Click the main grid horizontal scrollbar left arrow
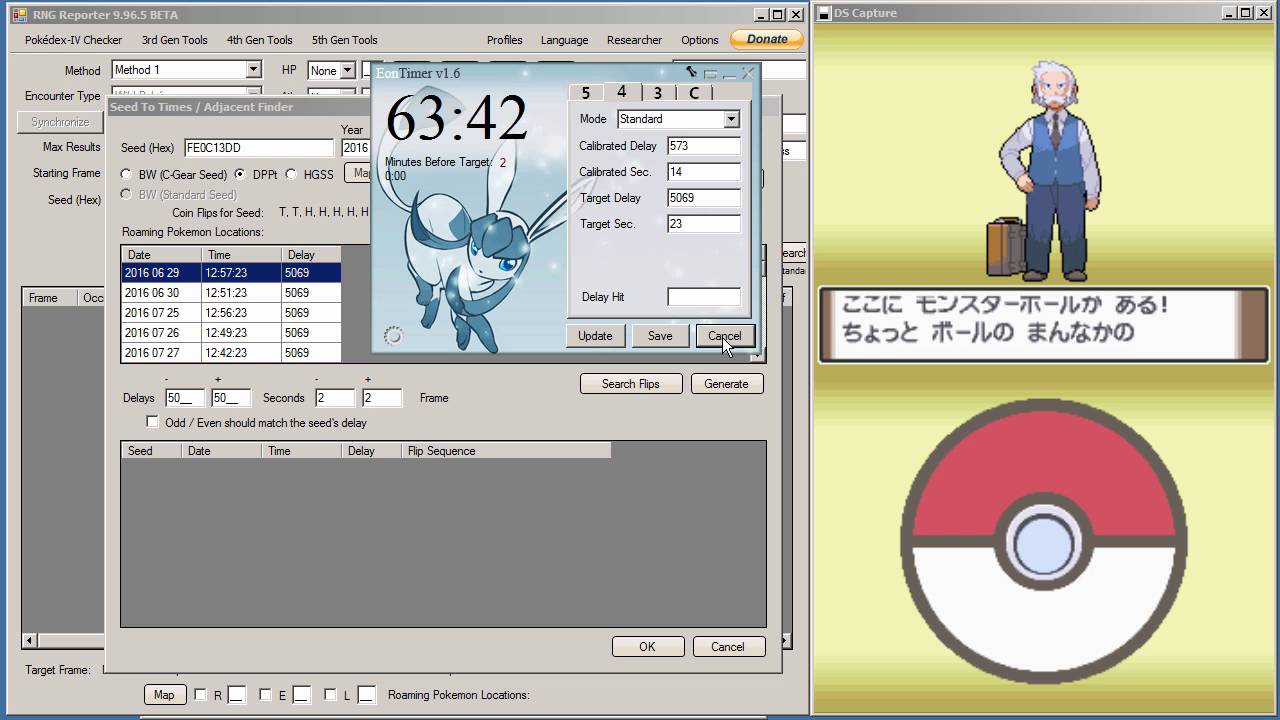1280x720 pixels. (29, 641)
